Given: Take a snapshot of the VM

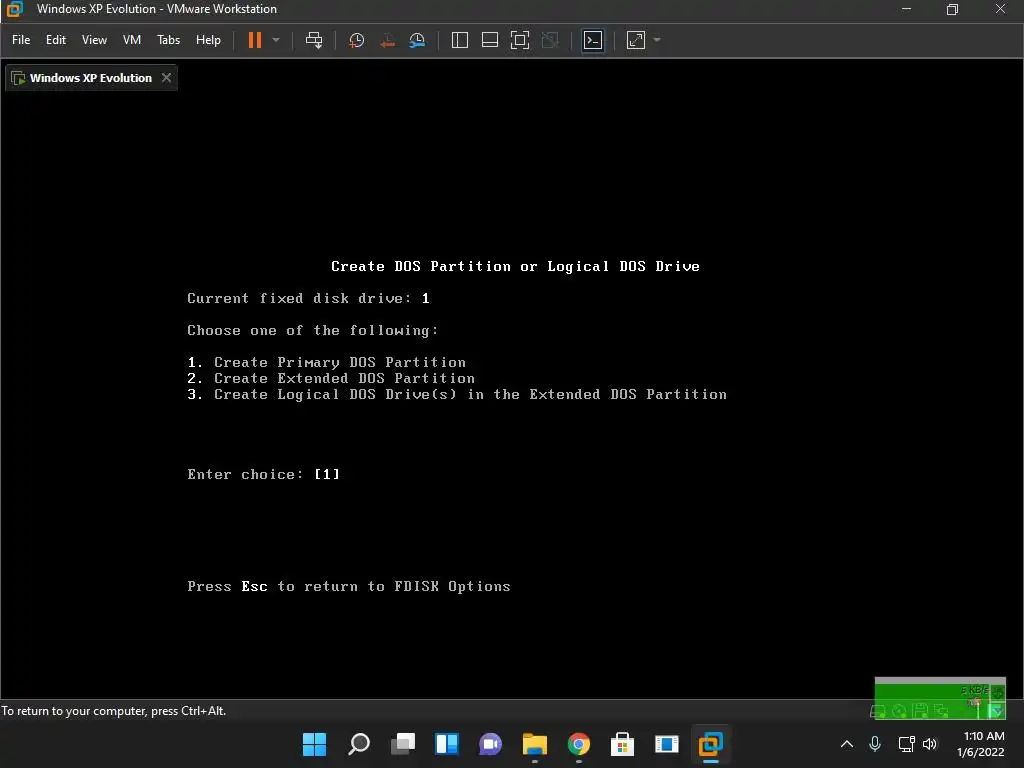Looking at the screenshot, I should point(357,40).
